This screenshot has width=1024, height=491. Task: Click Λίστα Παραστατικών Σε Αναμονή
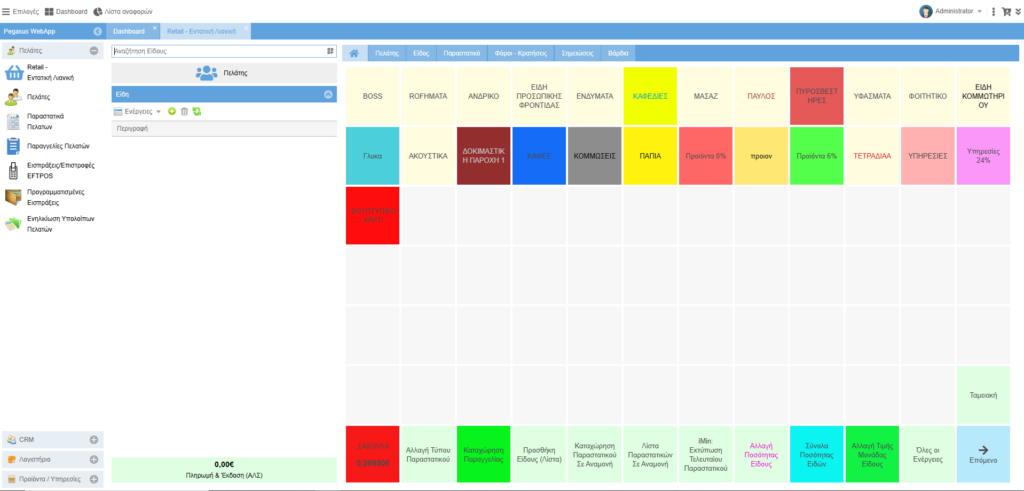[x=650, y=454]
